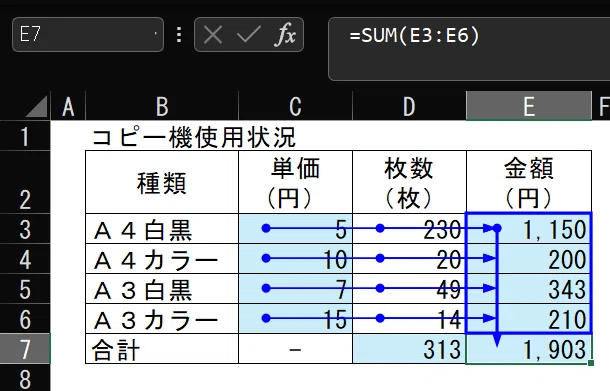Open the Name Box dropdown arrow
This screenshot has width=610, height=391.
156,34
